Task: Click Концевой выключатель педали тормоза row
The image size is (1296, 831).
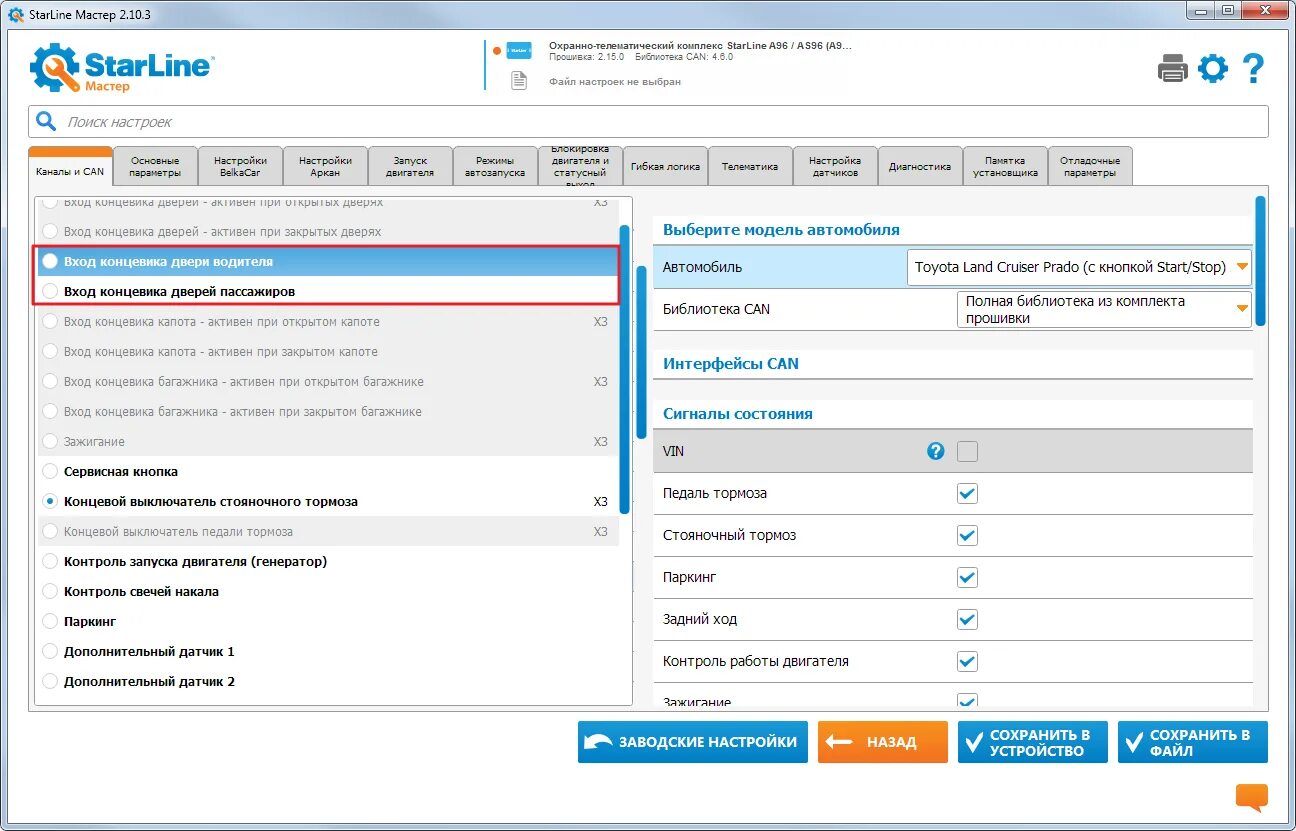Action: click(x=328, y=531)
